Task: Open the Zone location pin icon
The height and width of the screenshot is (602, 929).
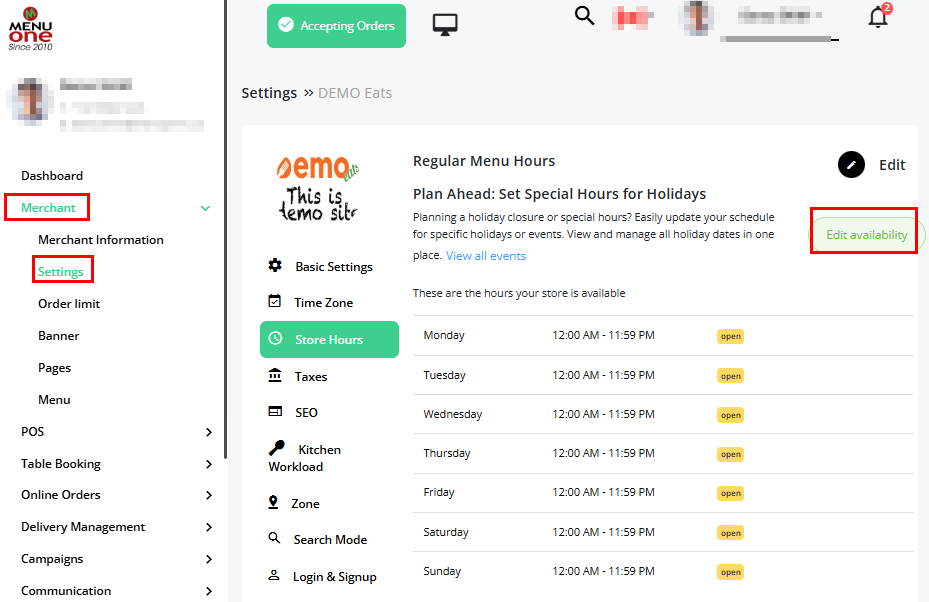Action: [273, 503]
